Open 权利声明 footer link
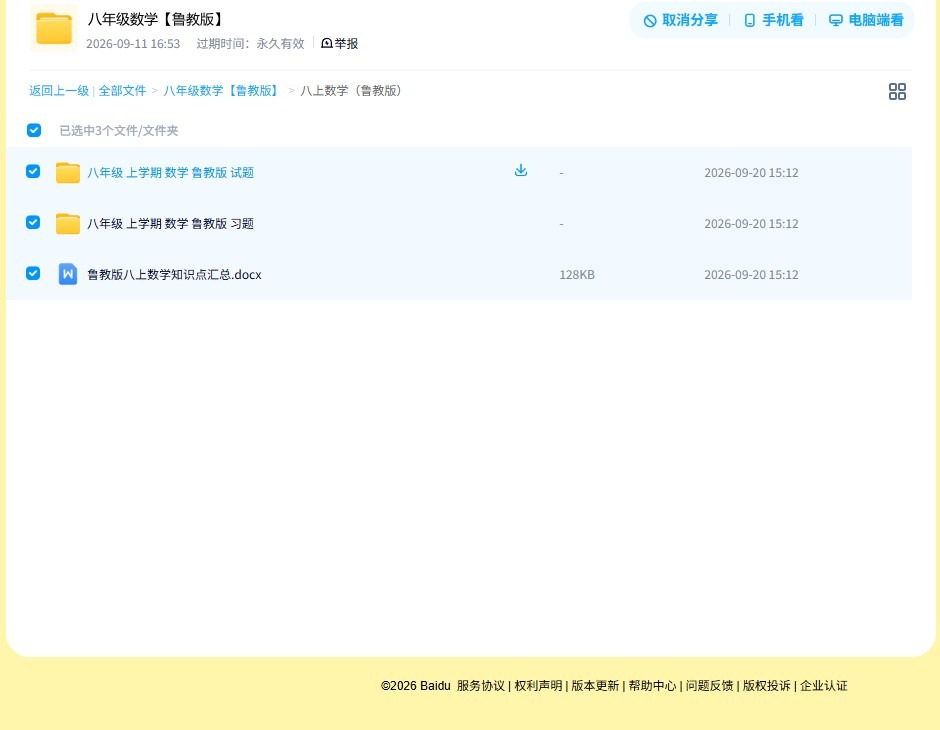Image resolution: width=940 pixels, height=730 pixels. (x=538, y=686)
